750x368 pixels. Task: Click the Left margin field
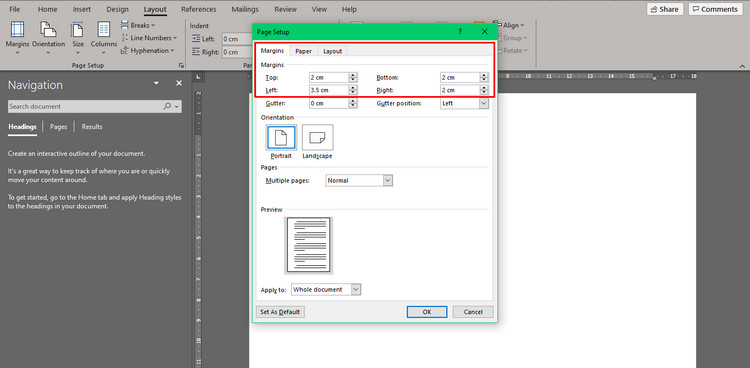329,90
